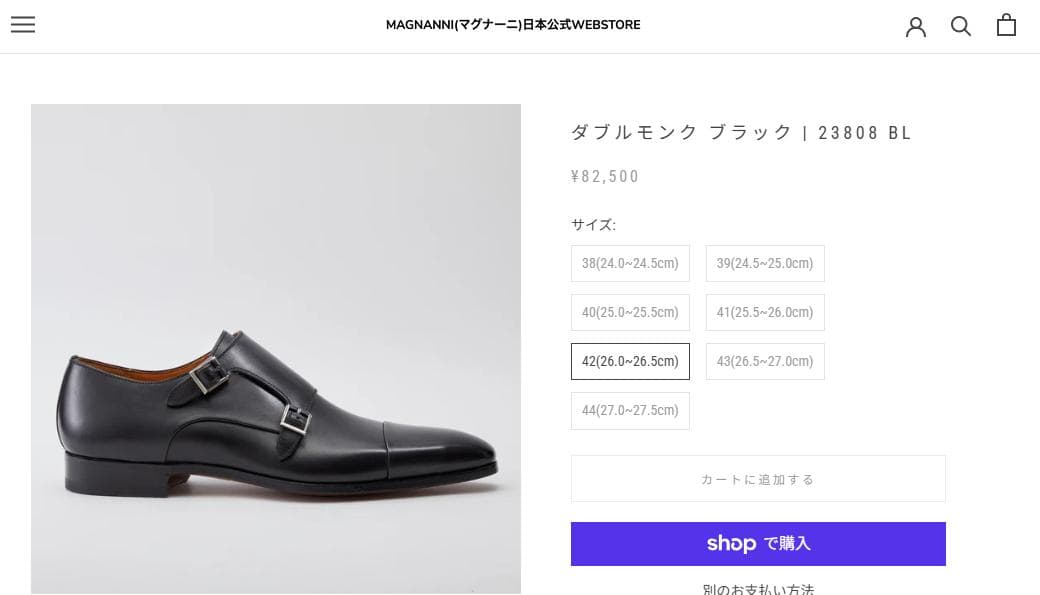Viewport: 1040px width, 595px height.
Task: Select size 44(27.0~27.5cm)
Action: coord(630,410)
